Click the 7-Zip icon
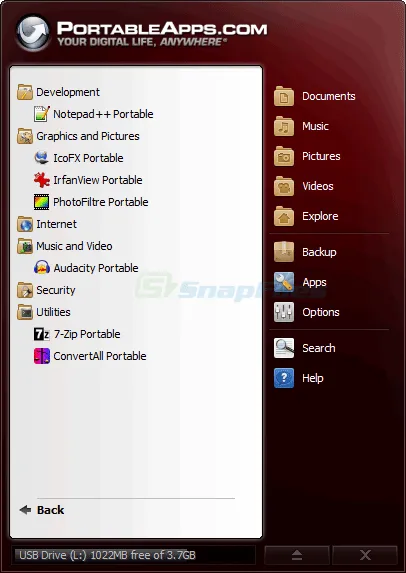The height and width of the screenshot is (573, 406). coord(42,334)
